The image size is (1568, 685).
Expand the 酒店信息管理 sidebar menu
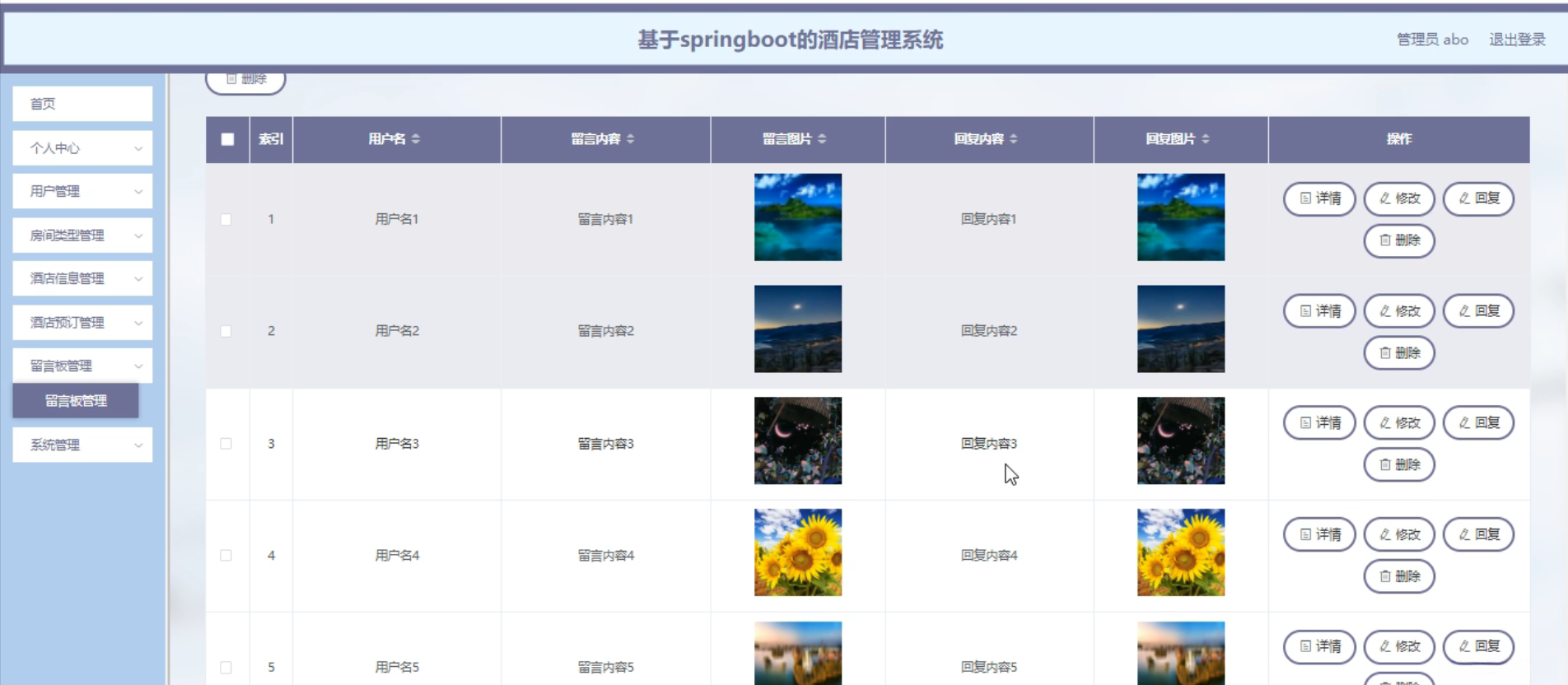(x=82, y=278)
